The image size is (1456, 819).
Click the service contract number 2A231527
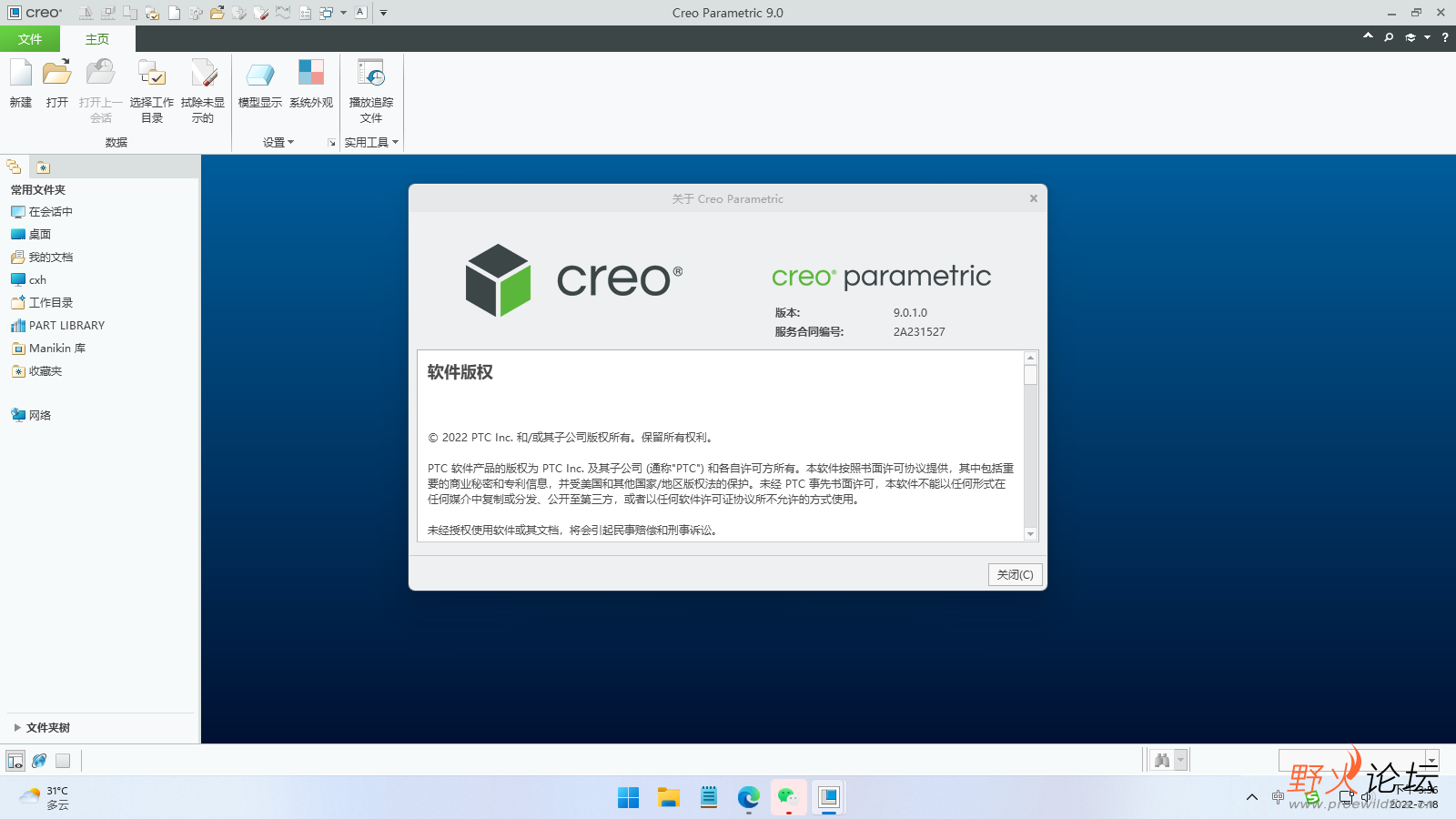coord(919,332)
